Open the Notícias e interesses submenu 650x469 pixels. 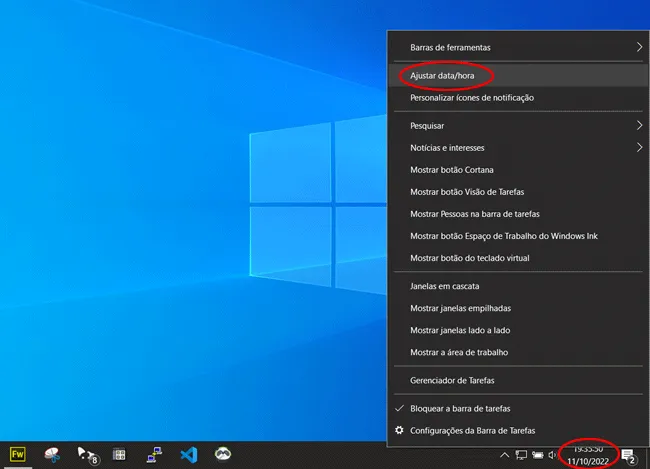tap(518, 148)
